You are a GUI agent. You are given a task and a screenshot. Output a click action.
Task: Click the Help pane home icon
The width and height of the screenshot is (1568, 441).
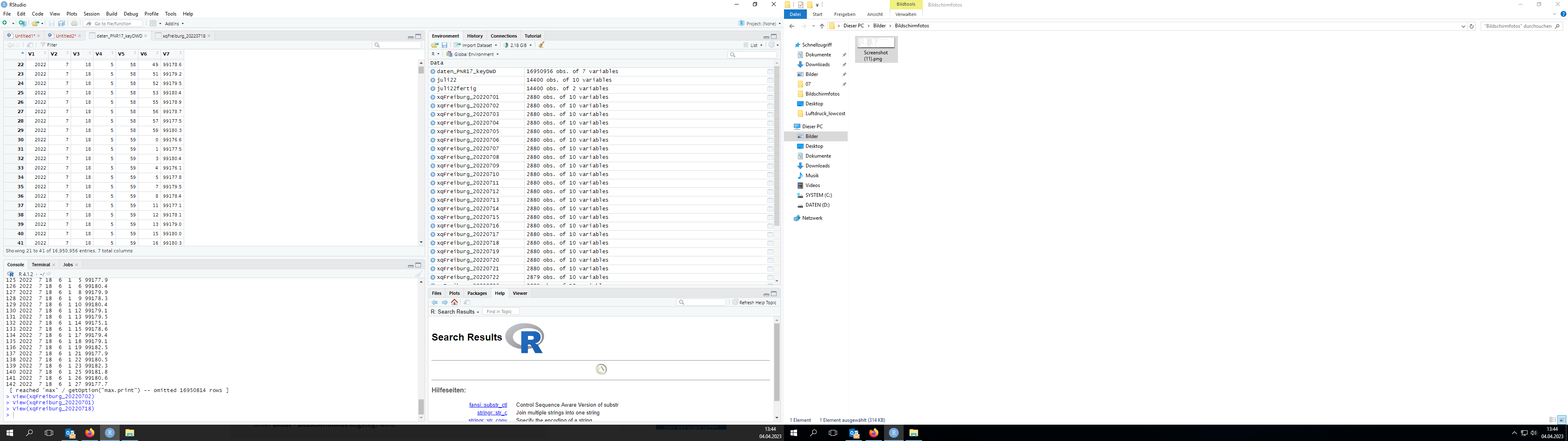(x=455, y=303)
